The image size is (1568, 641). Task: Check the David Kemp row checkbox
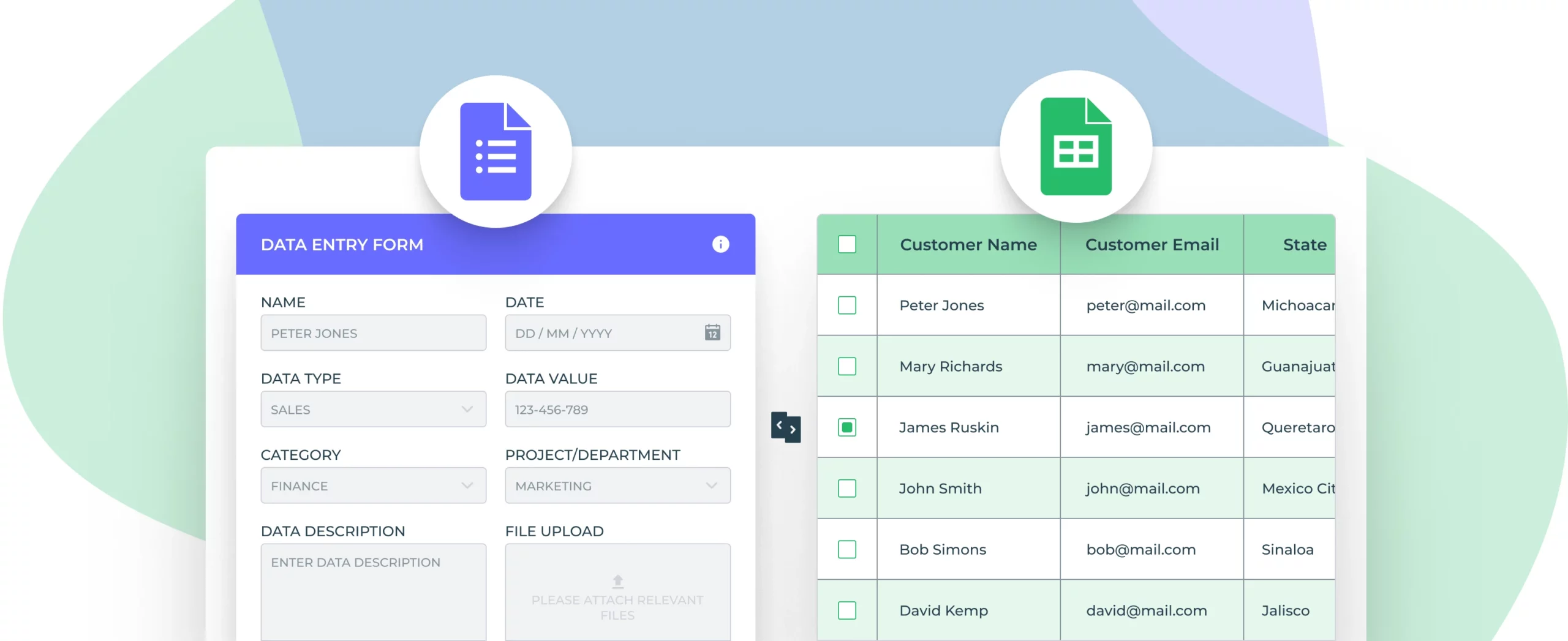tap(847, 610)
